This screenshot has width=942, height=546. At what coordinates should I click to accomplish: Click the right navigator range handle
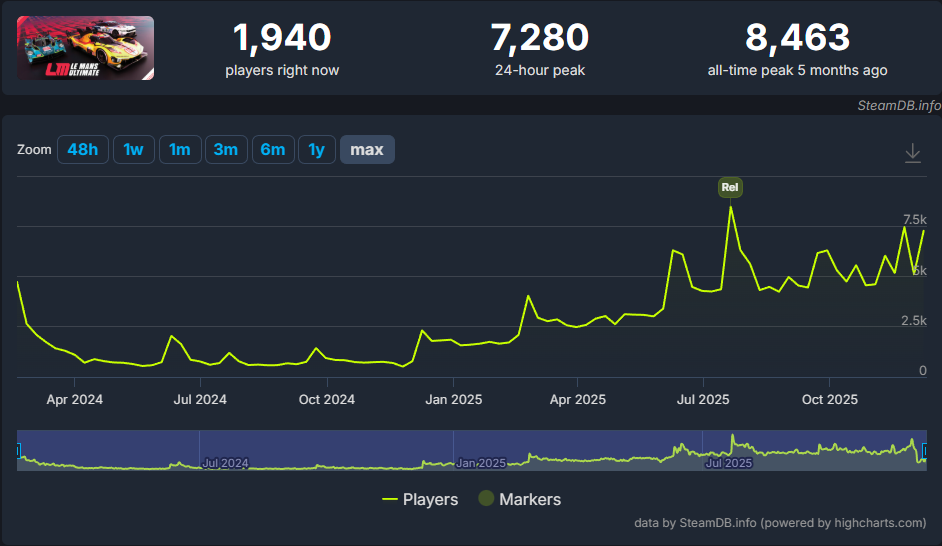coord(925,451)
